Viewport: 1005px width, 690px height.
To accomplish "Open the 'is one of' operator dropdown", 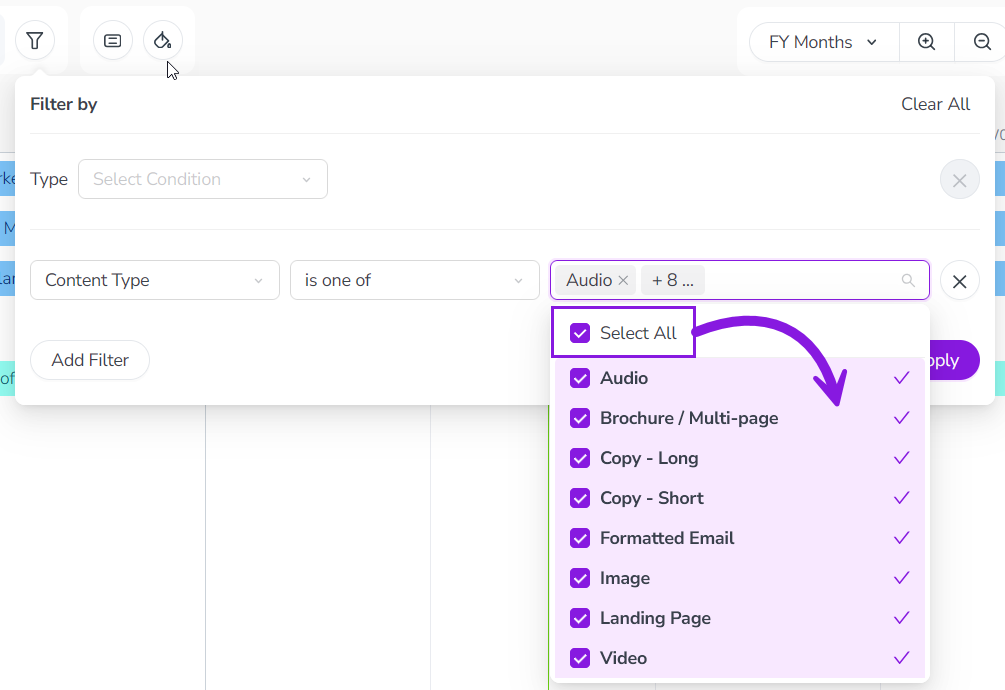I will tap(415, 280).
